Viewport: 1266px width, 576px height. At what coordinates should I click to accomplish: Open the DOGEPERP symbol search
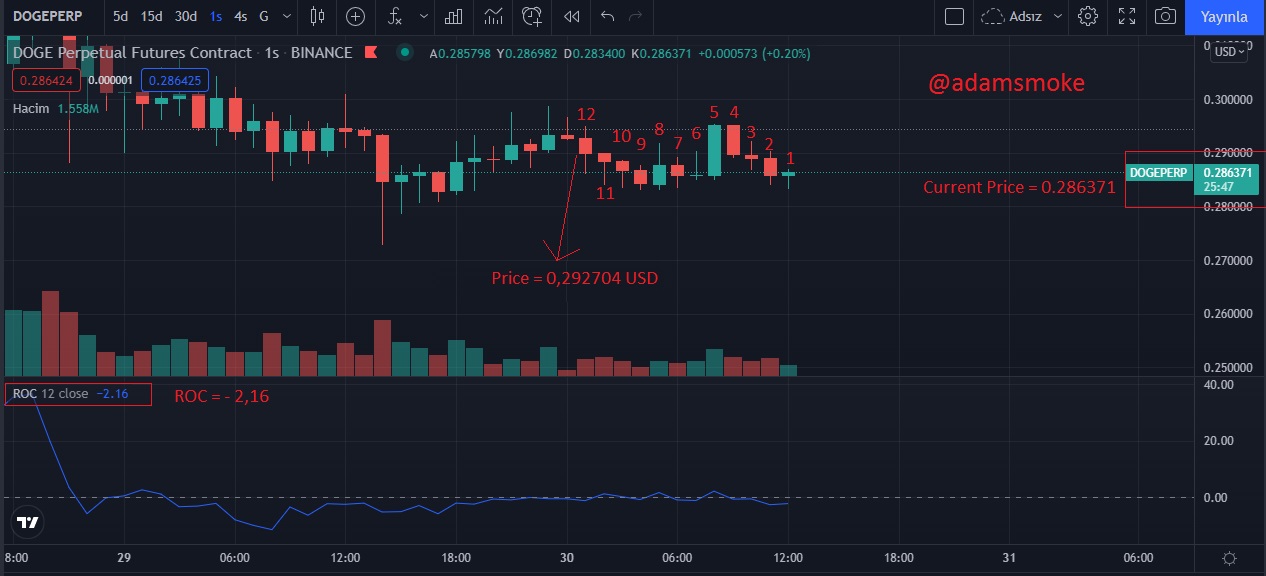(x=49, y=16)
